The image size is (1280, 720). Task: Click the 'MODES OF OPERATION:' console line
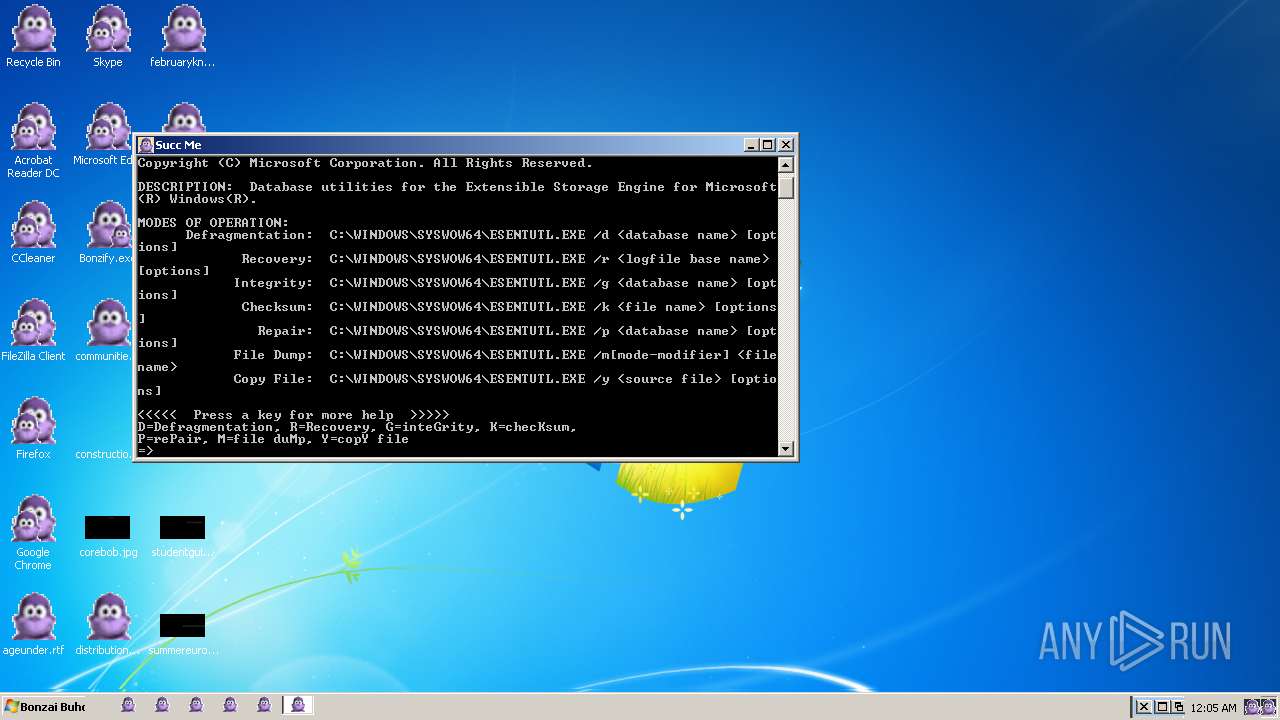click(213, 223)
